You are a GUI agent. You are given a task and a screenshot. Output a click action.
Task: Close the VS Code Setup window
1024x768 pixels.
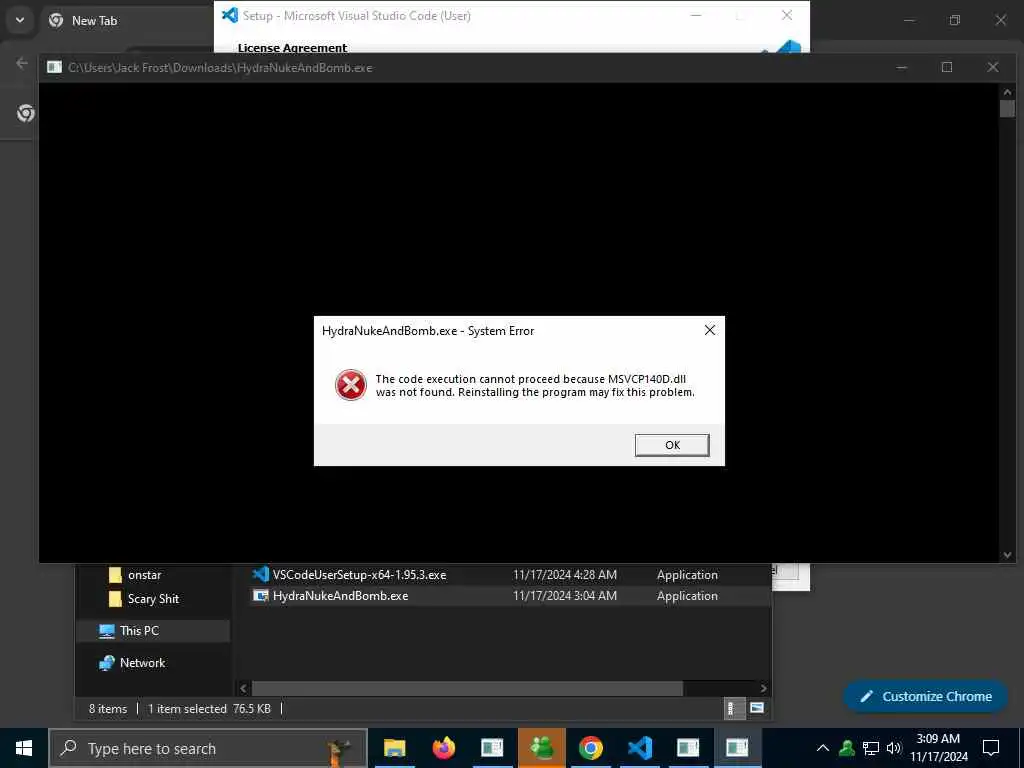(787, 15)
